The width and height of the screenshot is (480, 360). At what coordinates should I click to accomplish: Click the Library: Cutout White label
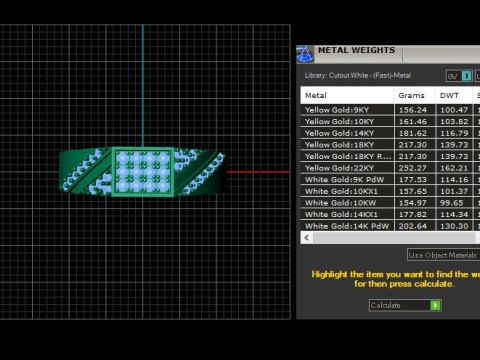pos(358,76)
